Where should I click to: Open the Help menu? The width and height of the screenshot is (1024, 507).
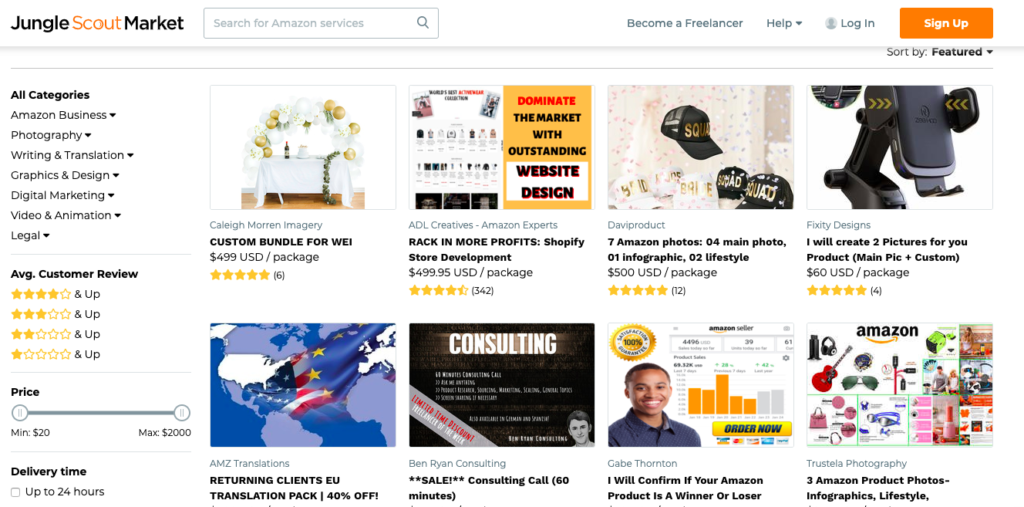(784, 24)
